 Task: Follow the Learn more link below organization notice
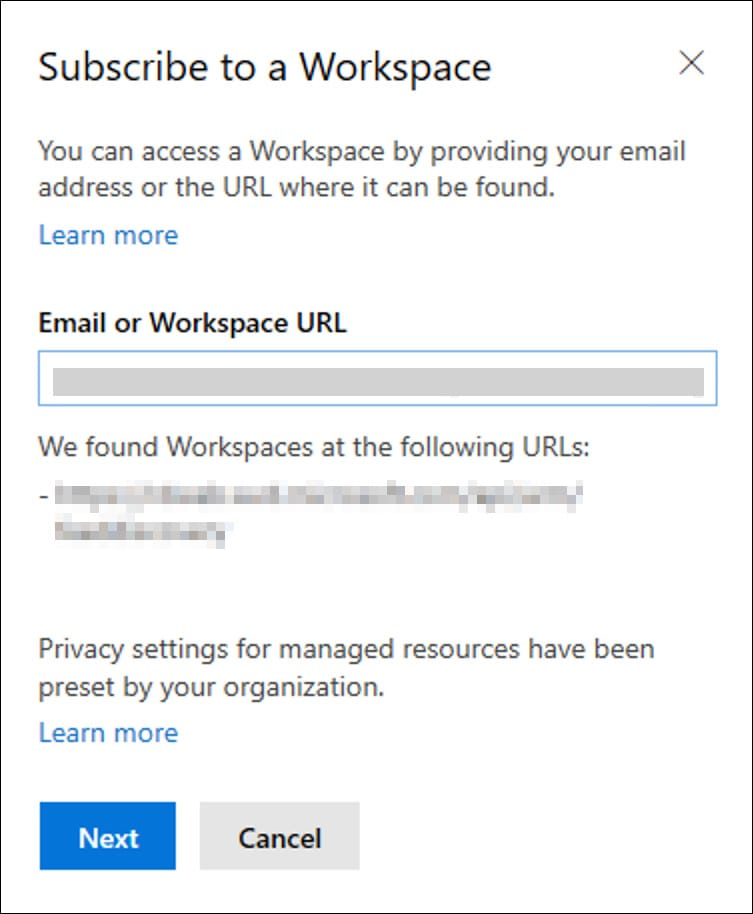pos(108,732)
